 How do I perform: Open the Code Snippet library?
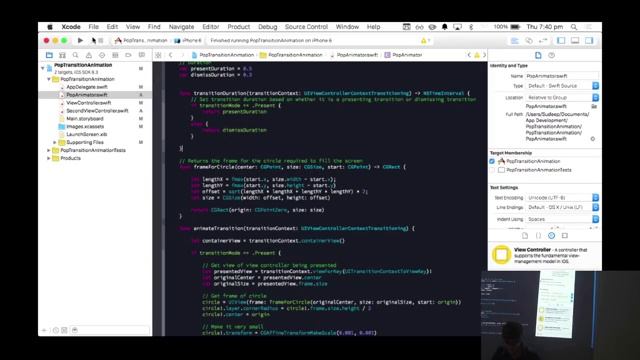538,236
